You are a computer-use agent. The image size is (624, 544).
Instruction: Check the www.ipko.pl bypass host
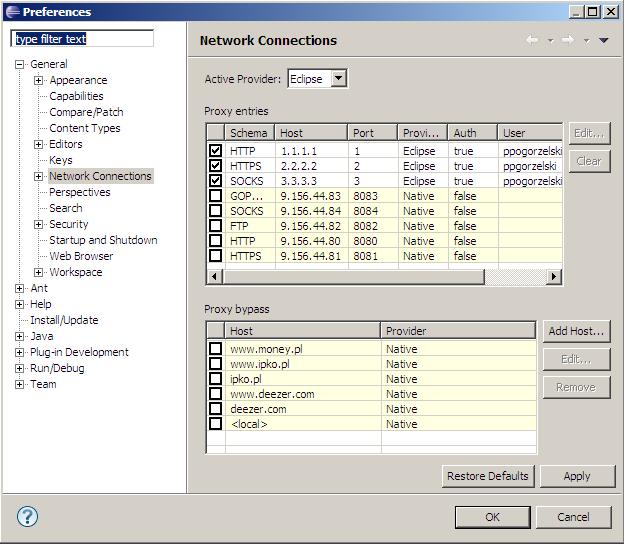point(215,363)
